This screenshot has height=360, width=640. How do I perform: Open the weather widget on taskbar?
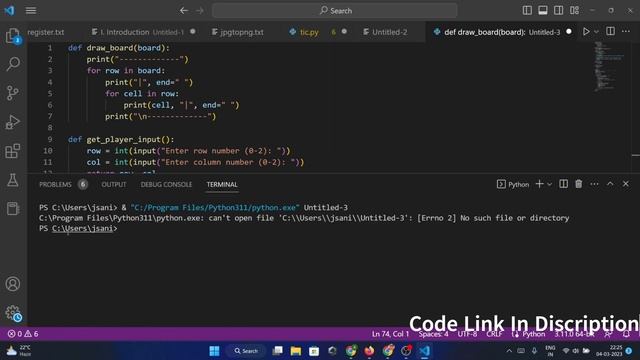coord(18,351)
